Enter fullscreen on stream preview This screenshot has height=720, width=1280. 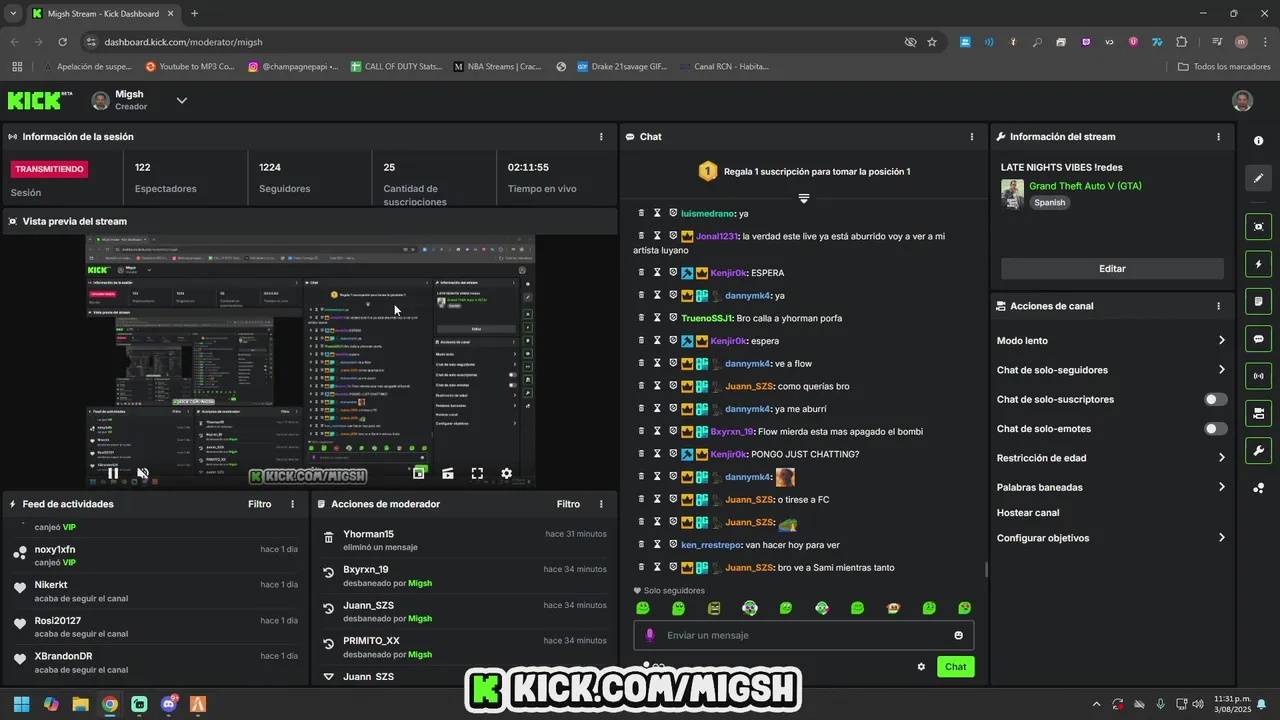tap(477, 473)
